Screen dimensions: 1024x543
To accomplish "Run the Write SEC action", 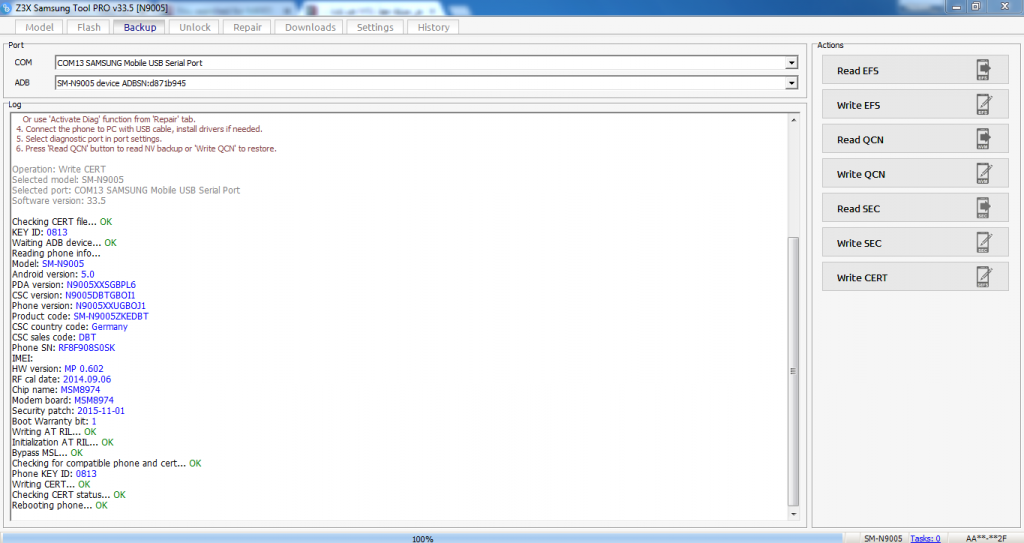I will [915, 243].
